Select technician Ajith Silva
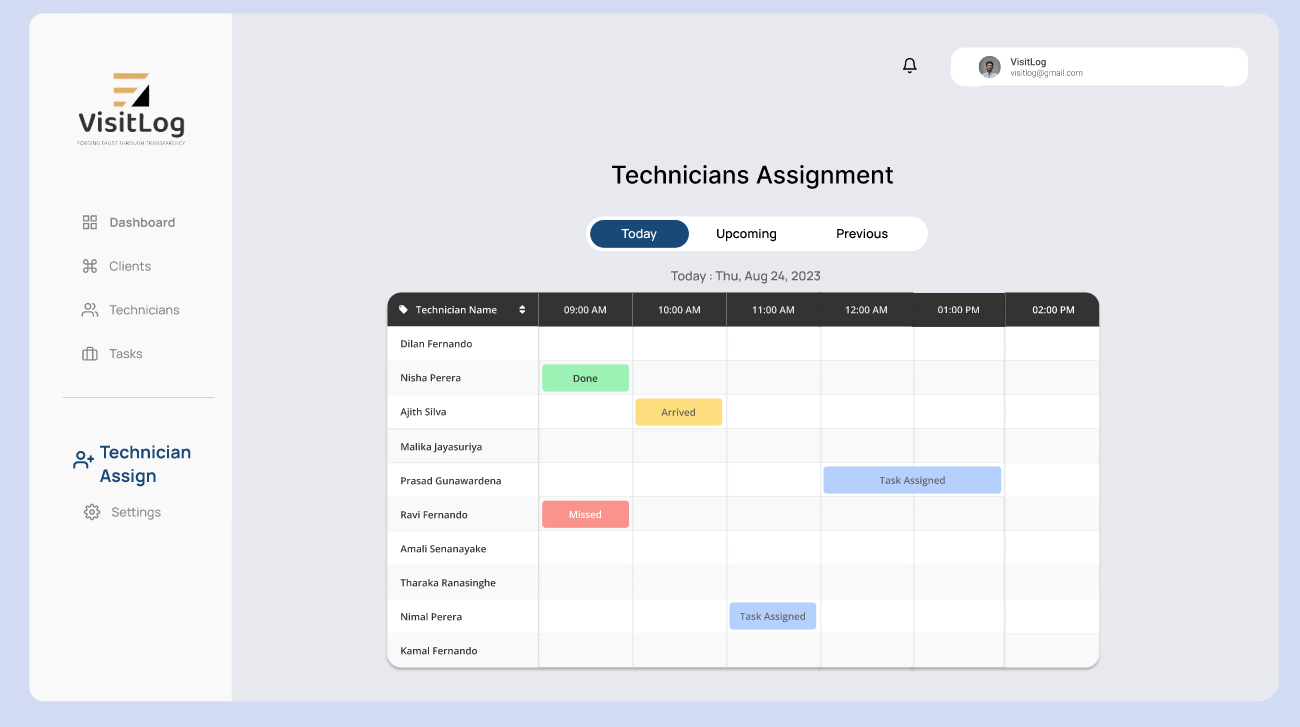 (x=423, y=412)
